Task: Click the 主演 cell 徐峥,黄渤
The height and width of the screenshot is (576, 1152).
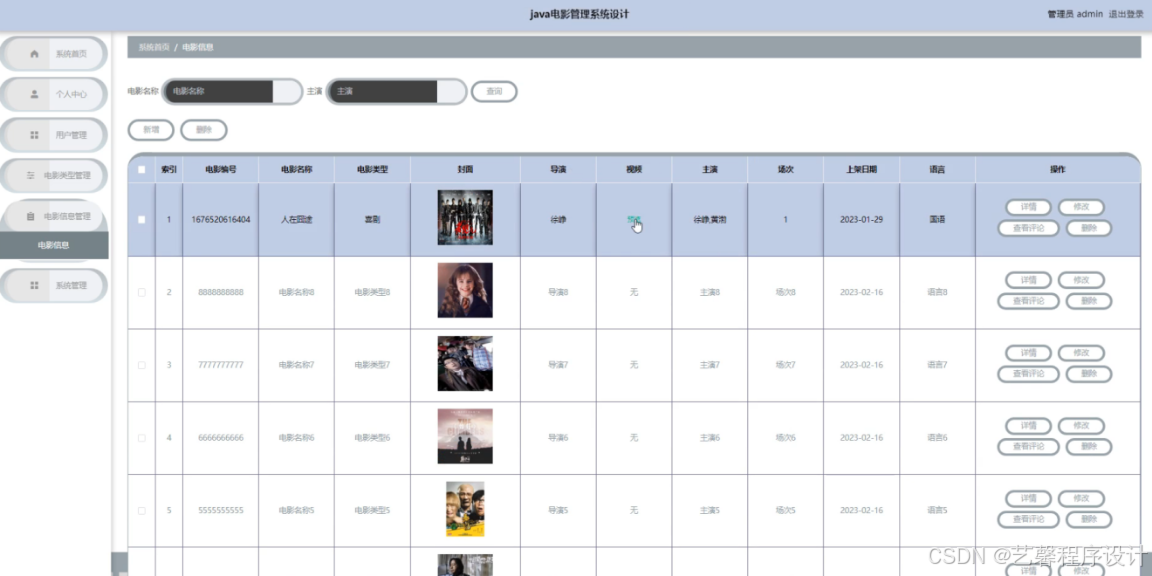Action: pos(709,220)
